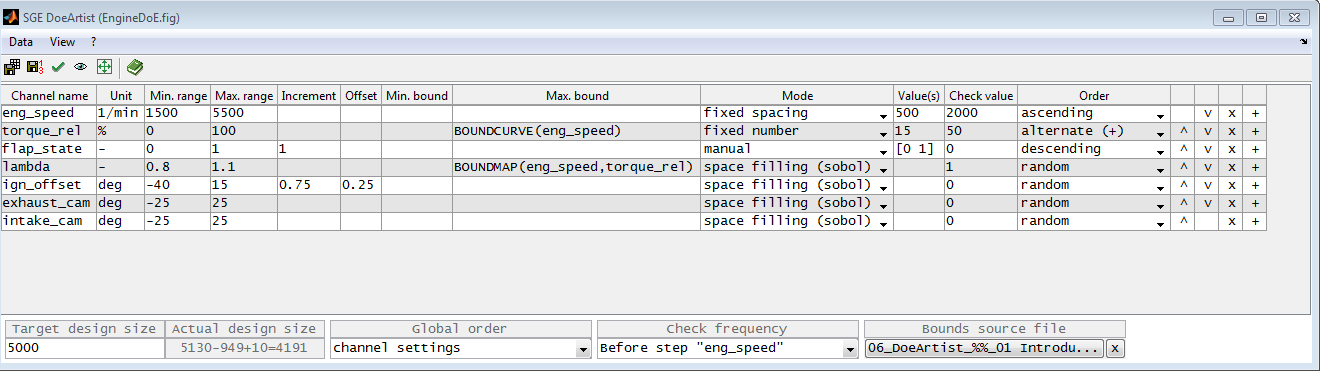This screenshot has width=1320, height=371.
Task: Move torque_rel row down with v button
Action: pos(1208,131)
